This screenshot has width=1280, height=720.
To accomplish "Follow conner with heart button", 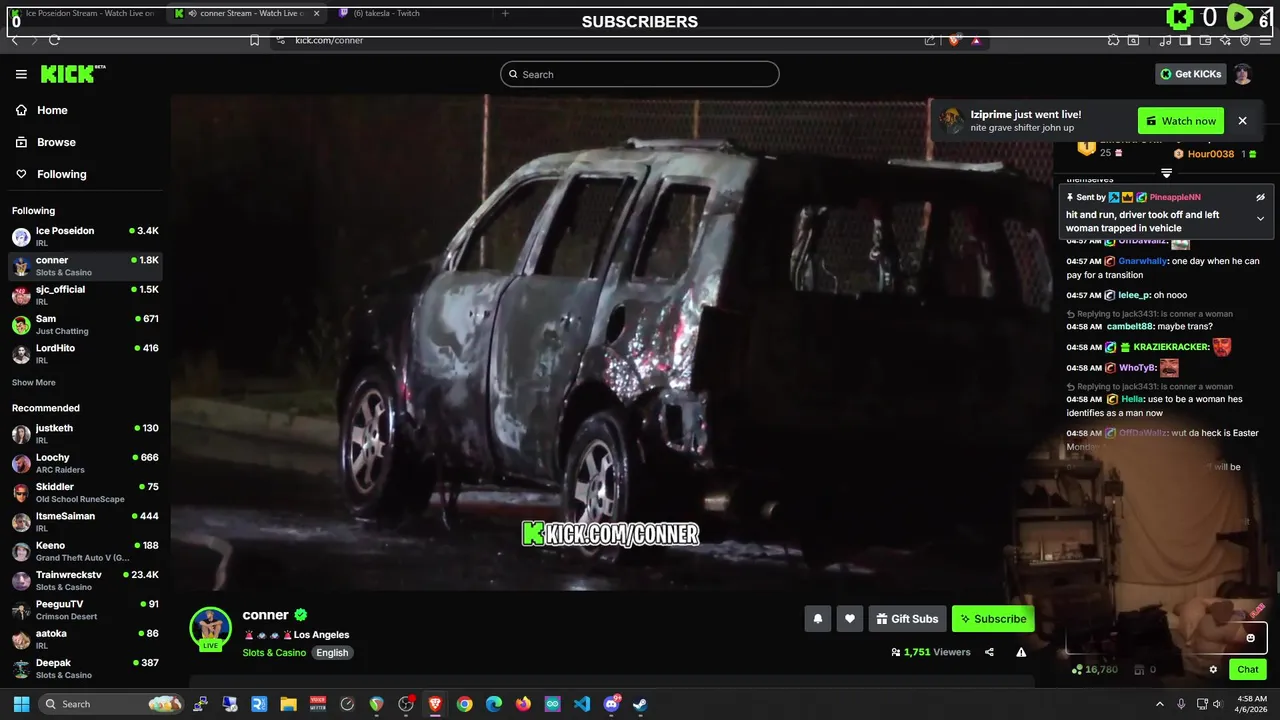I will 849,619.
